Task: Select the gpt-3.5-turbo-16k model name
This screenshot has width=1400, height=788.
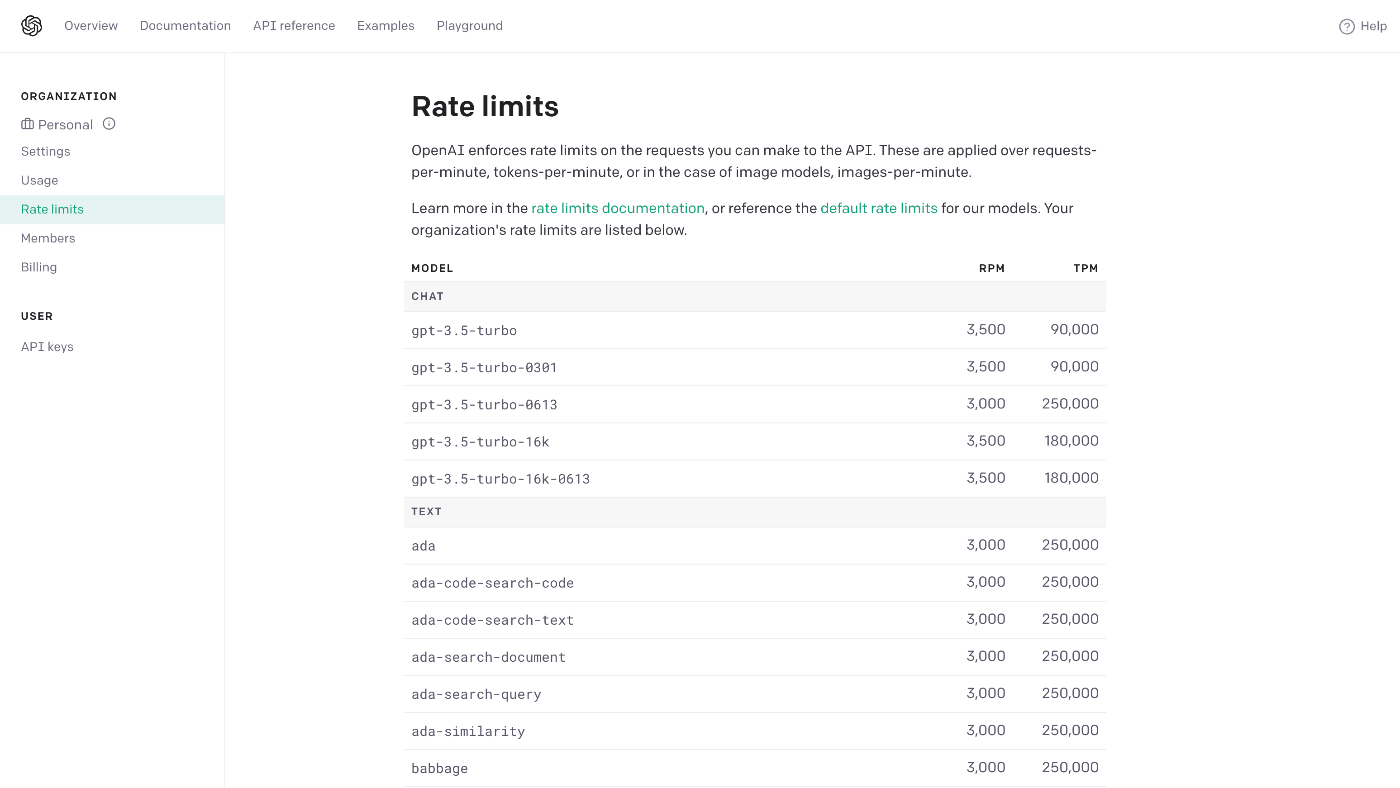Action: click(x=480, y=442)
